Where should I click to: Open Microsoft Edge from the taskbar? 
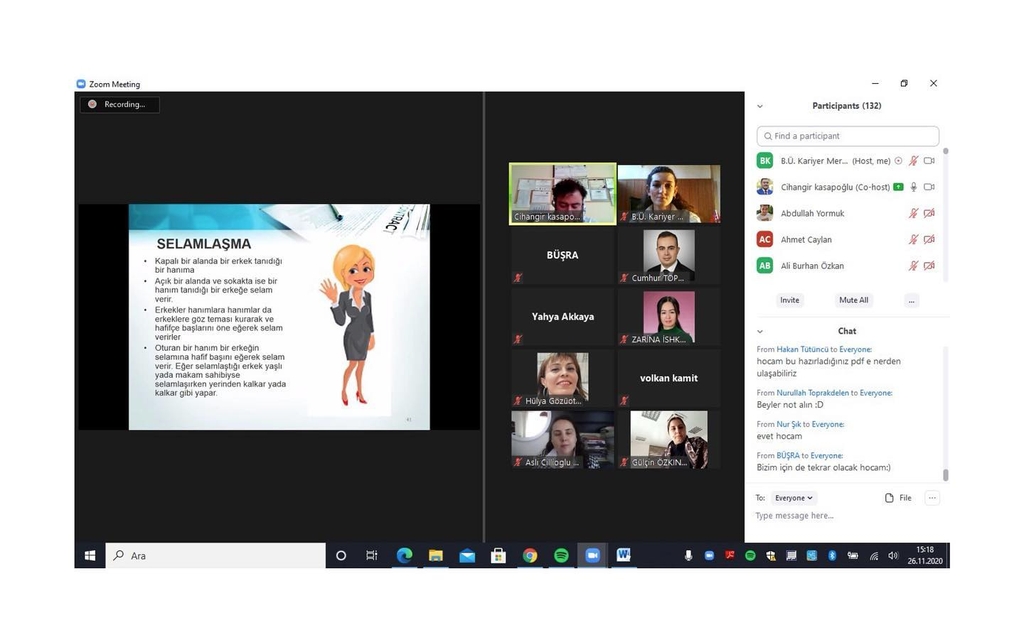(404, 555)
